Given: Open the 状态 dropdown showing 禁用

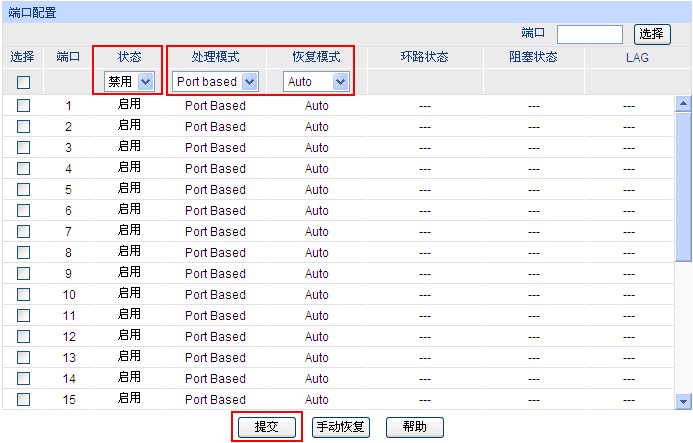Looking at the screenshot, I should (129, 82).
